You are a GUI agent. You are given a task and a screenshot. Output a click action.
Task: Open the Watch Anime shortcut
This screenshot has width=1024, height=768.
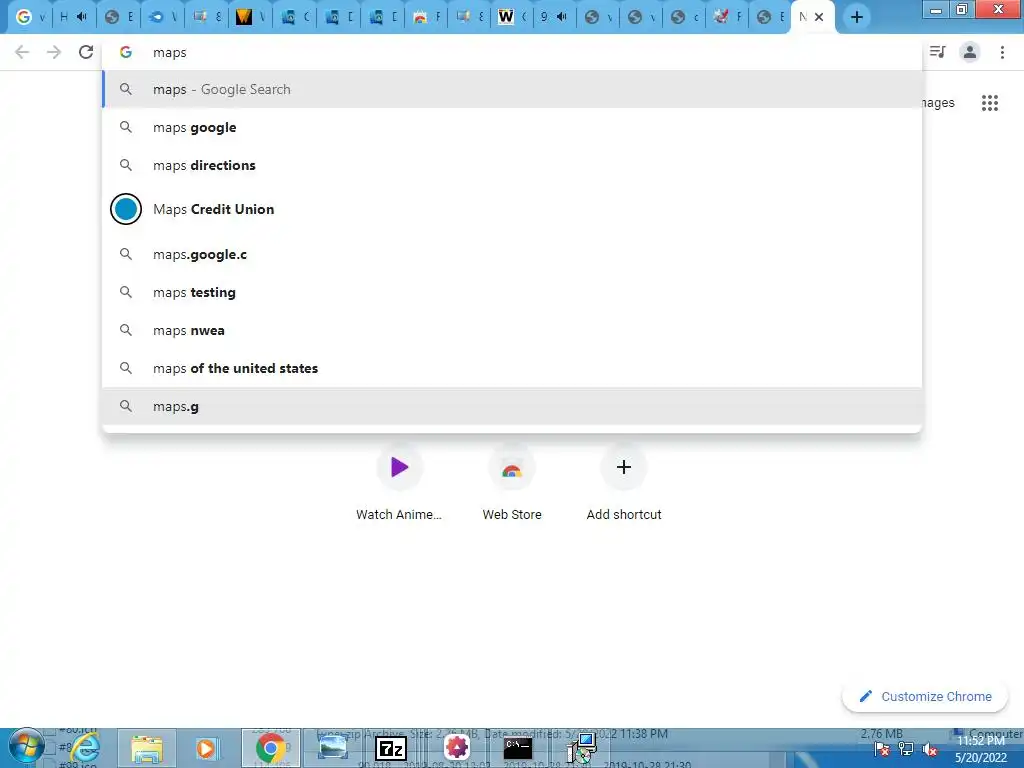(x=399, y=481)
